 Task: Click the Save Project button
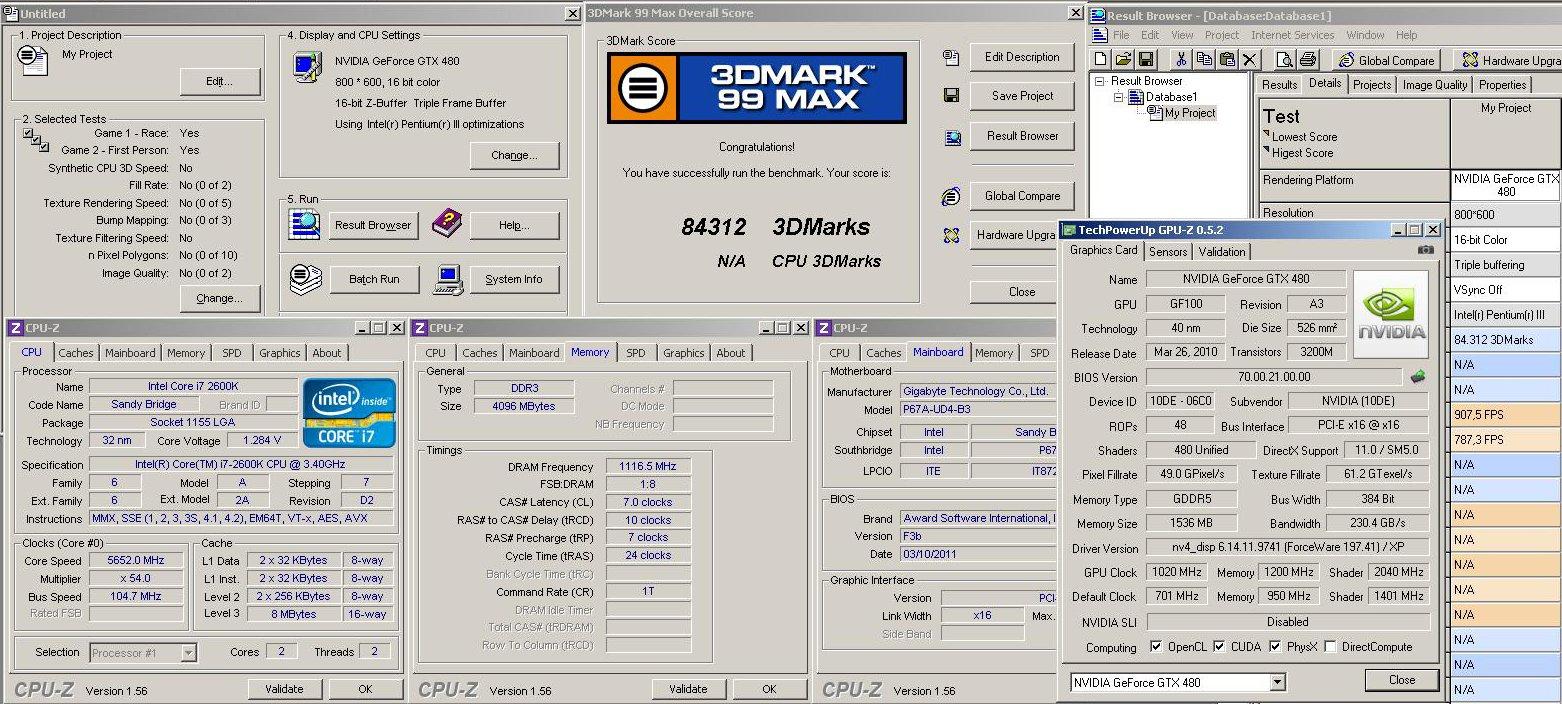pyautogui.click(x=1022, y=96)
